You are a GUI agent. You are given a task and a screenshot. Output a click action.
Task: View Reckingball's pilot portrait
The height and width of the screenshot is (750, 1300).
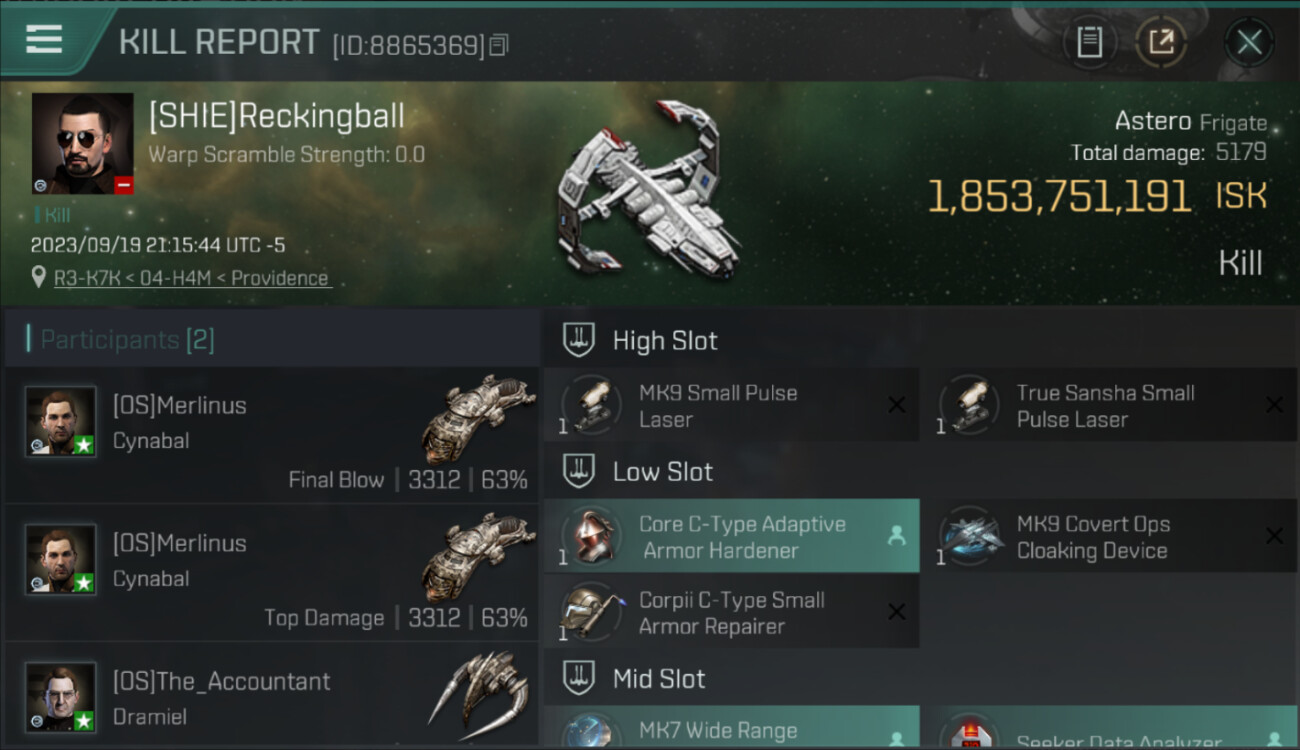point(82,143)
